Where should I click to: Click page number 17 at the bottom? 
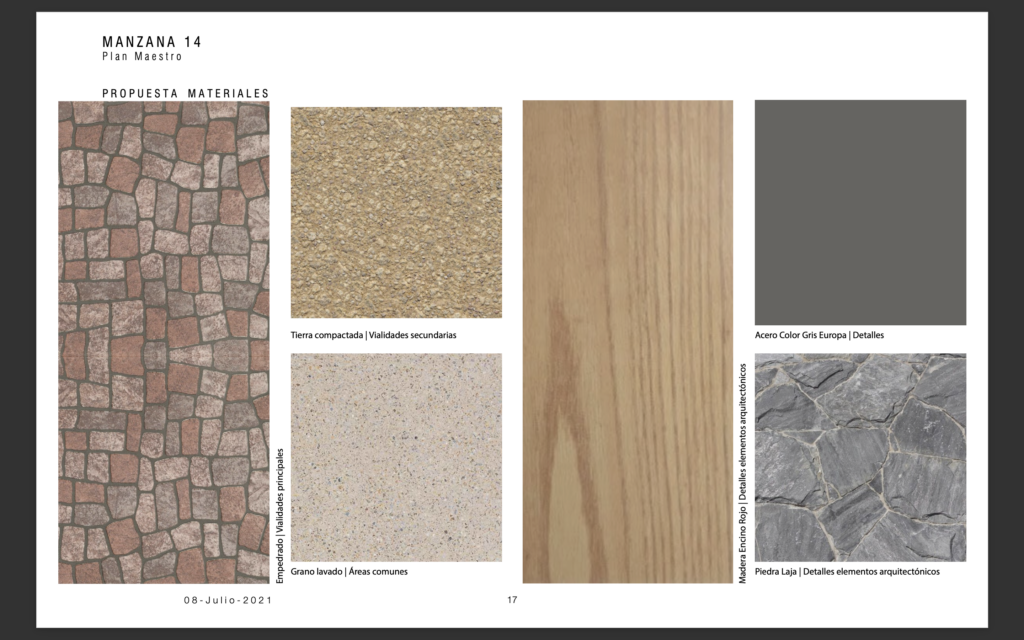(512, 600)
